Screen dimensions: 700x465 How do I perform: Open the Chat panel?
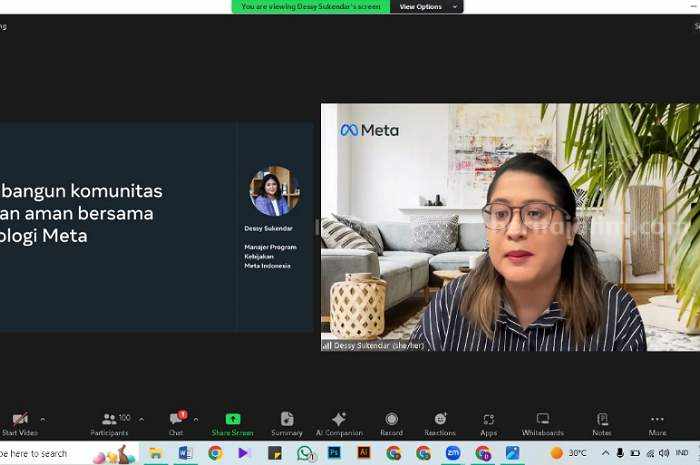point(177,424)
